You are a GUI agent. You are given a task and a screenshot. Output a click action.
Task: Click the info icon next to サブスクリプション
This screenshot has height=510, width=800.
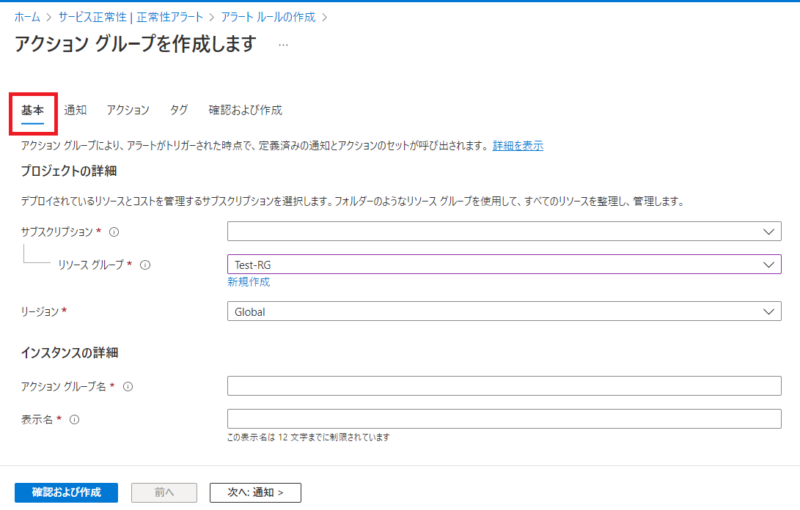(114, 232)
